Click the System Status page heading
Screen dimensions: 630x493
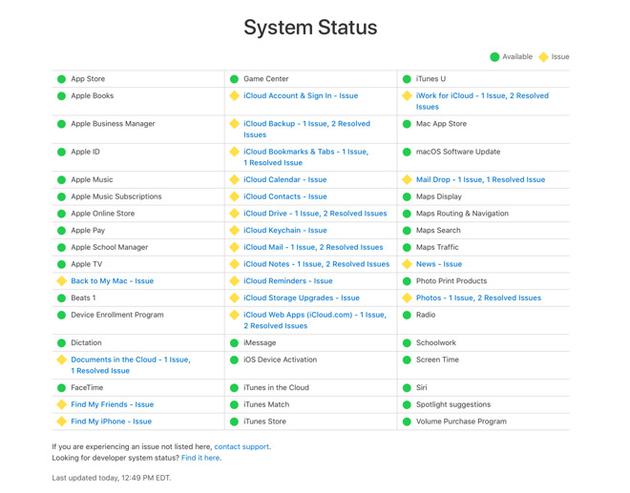point(311,27)
